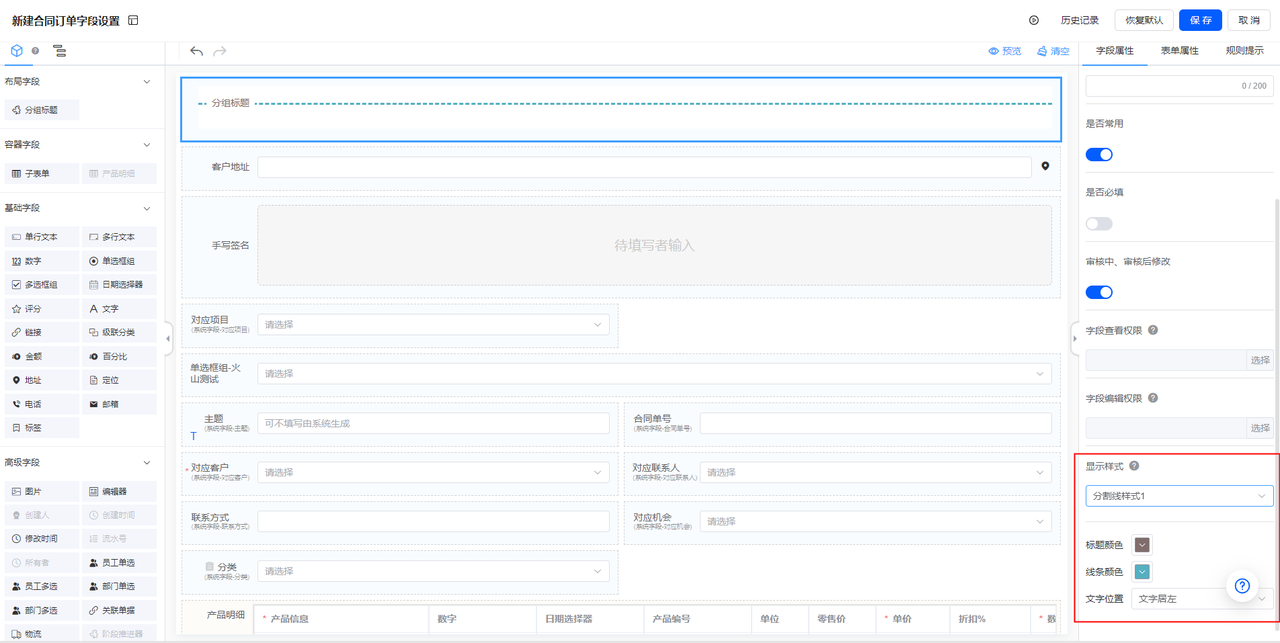Click the help icon beside 显示样式
Screen dimensions: 1280x643
point(1134,466)
